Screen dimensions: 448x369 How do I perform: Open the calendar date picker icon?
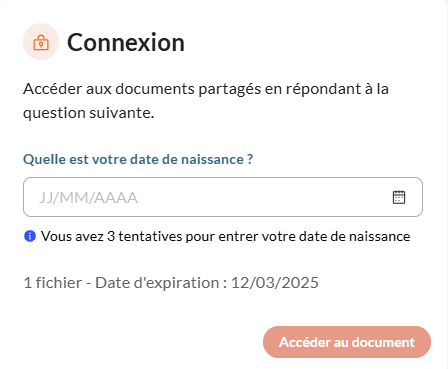(399, 197)
